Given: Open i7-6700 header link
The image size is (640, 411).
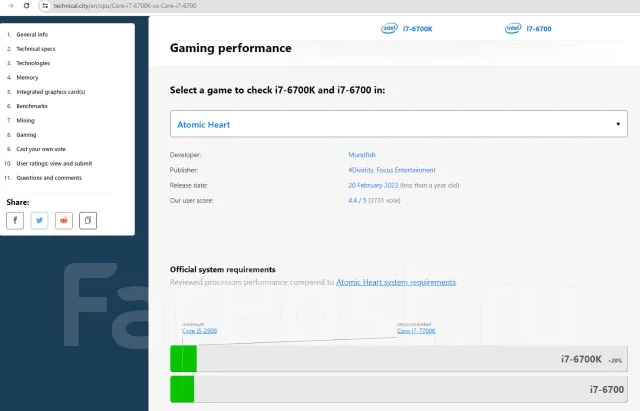Looking at the screenshot, I should pos(539,29).
